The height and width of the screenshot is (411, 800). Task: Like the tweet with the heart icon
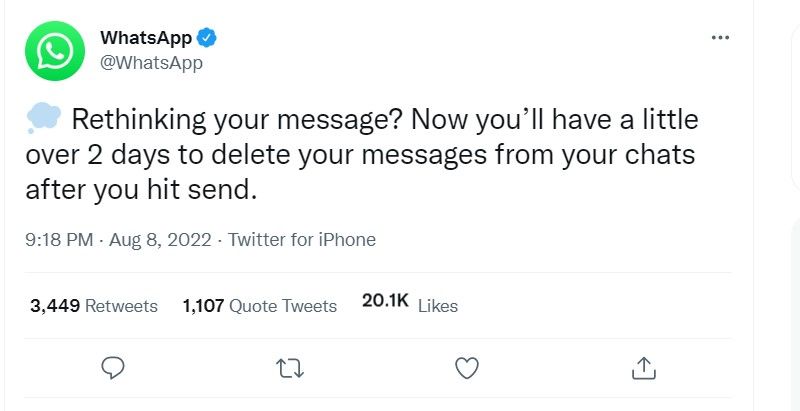466,368
